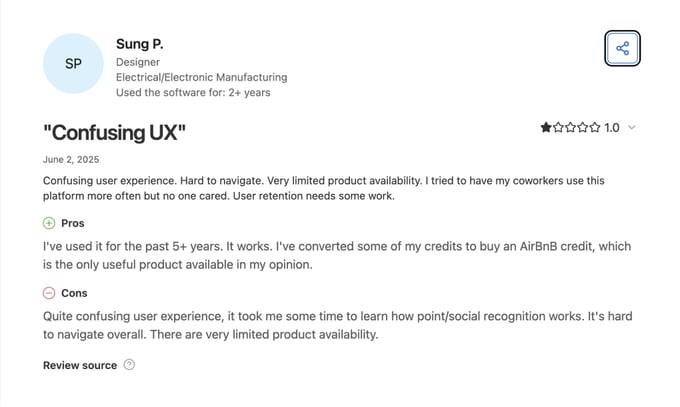Click the share review icon button
The width and height of the screenshot is (680, 407).
click(x=622, y=48)
